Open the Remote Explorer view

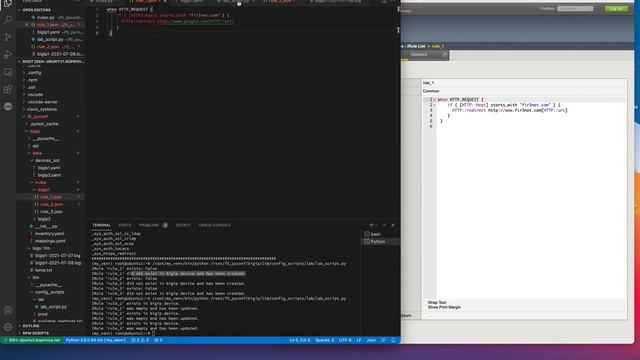click(x=8, y=72)
